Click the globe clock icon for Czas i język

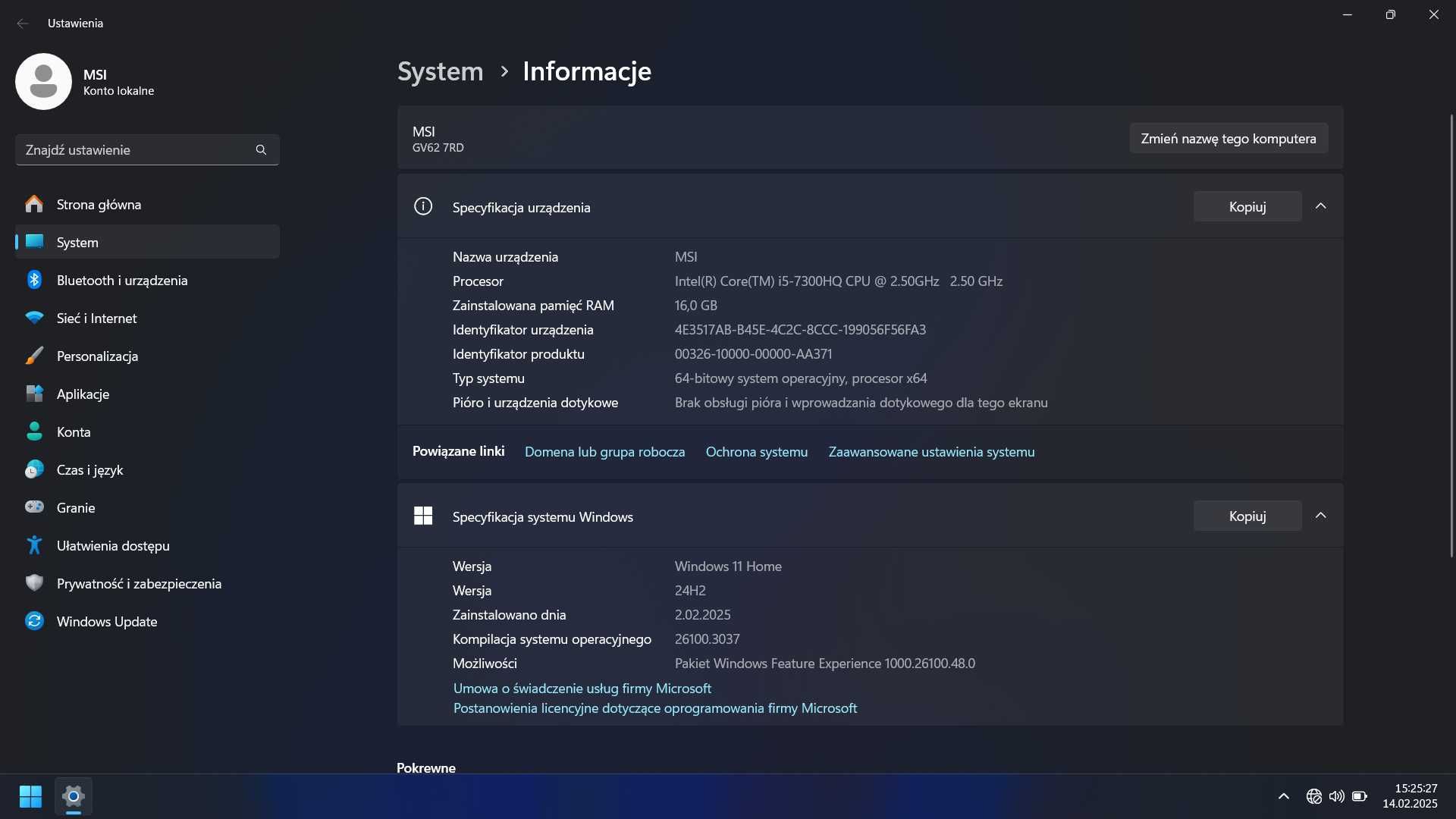point(34,469)
